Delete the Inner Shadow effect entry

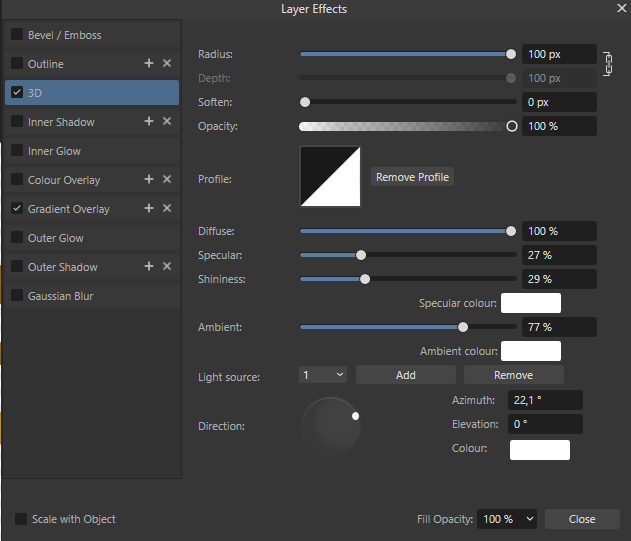pos(167,121)
